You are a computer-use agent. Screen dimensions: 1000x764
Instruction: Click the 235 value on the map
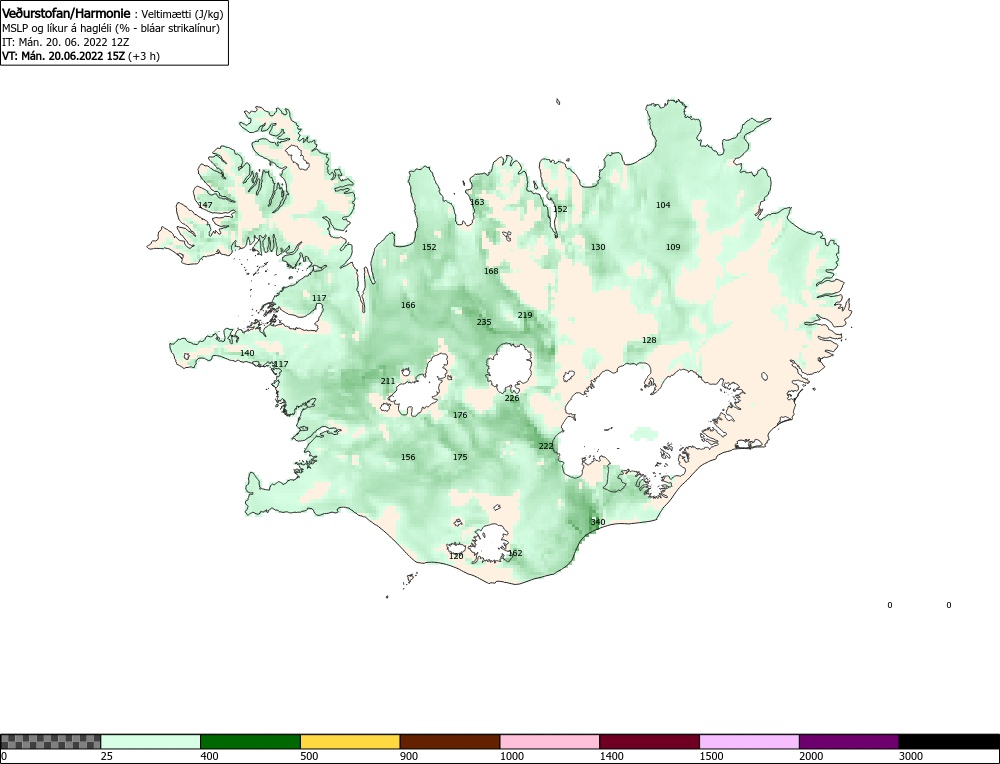tap(484, 322)
